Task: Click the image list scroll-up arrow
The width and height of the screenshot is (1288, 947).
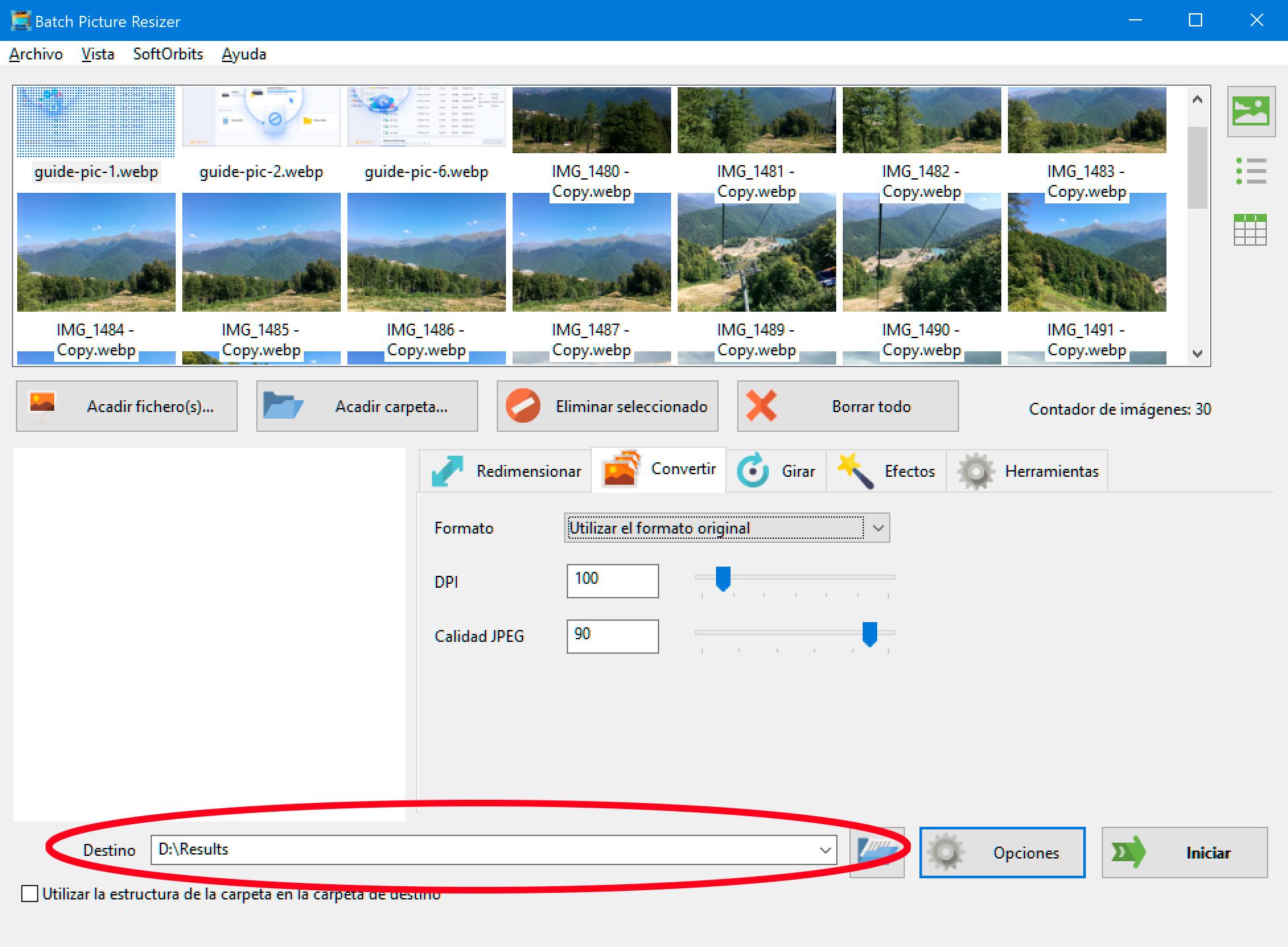Action: (1198, 99)
